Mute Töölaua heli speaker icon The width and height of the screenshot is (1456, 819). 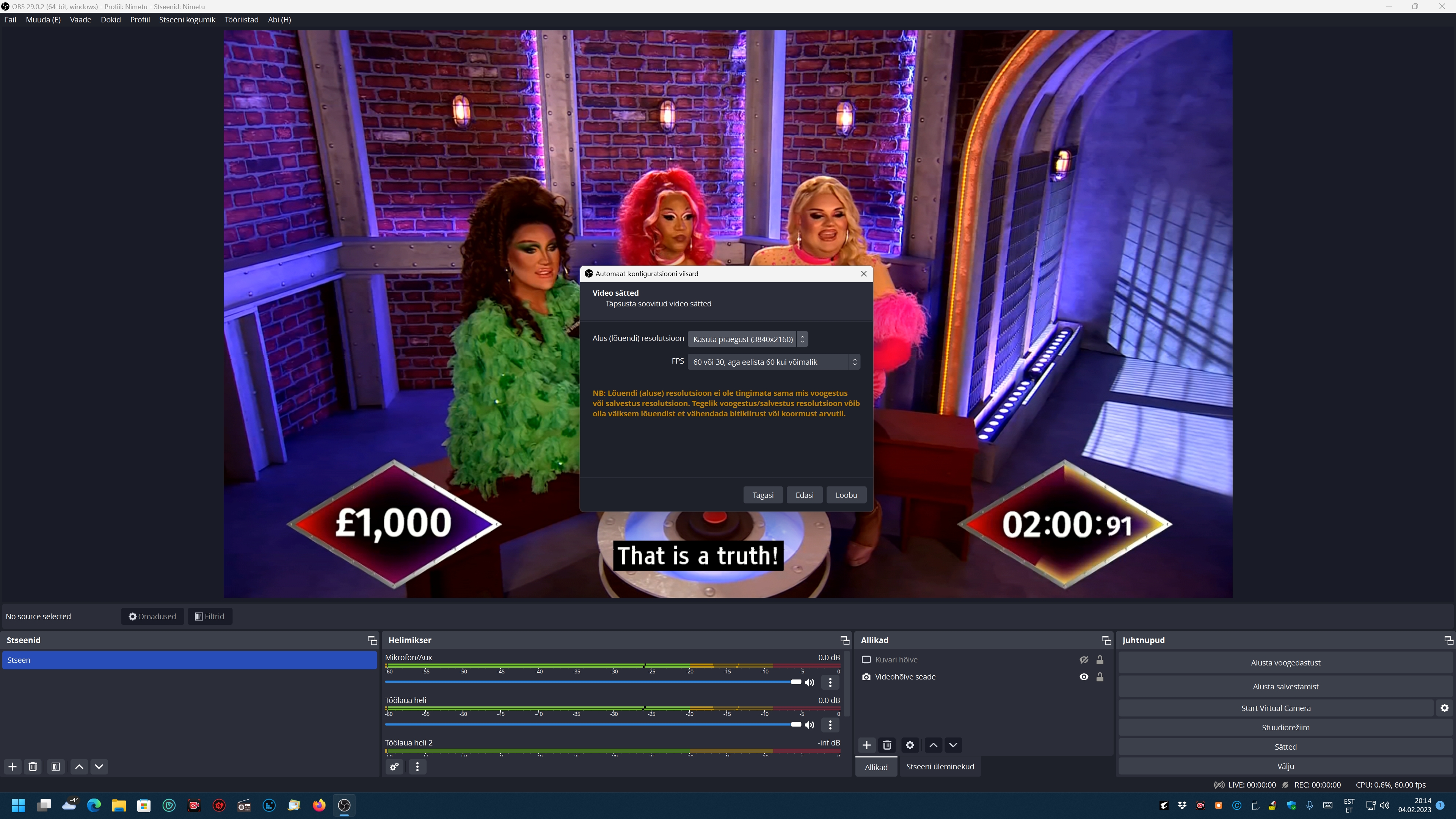tap(810, 725)
